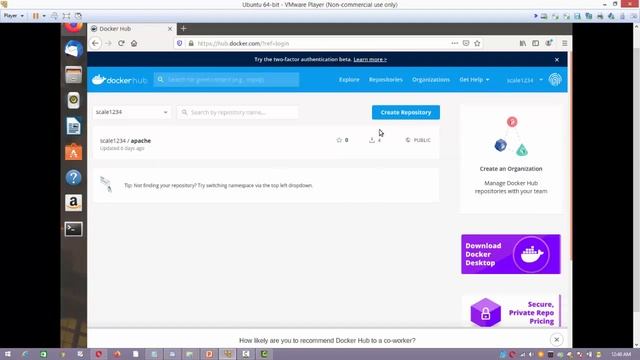Close the recommend Docker Hub survey

pos(556,340)
